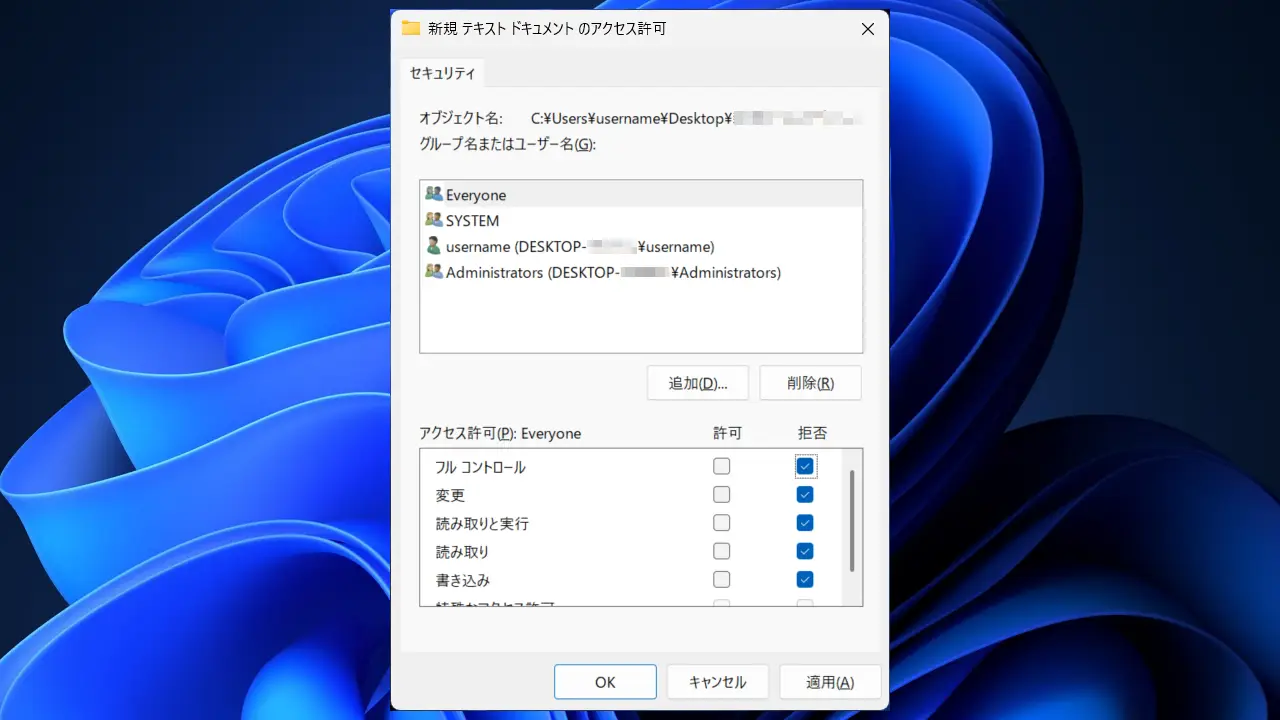Click the 削除(R) button
Viewport: 1280px width, 720px height.
tap(810, 383)
